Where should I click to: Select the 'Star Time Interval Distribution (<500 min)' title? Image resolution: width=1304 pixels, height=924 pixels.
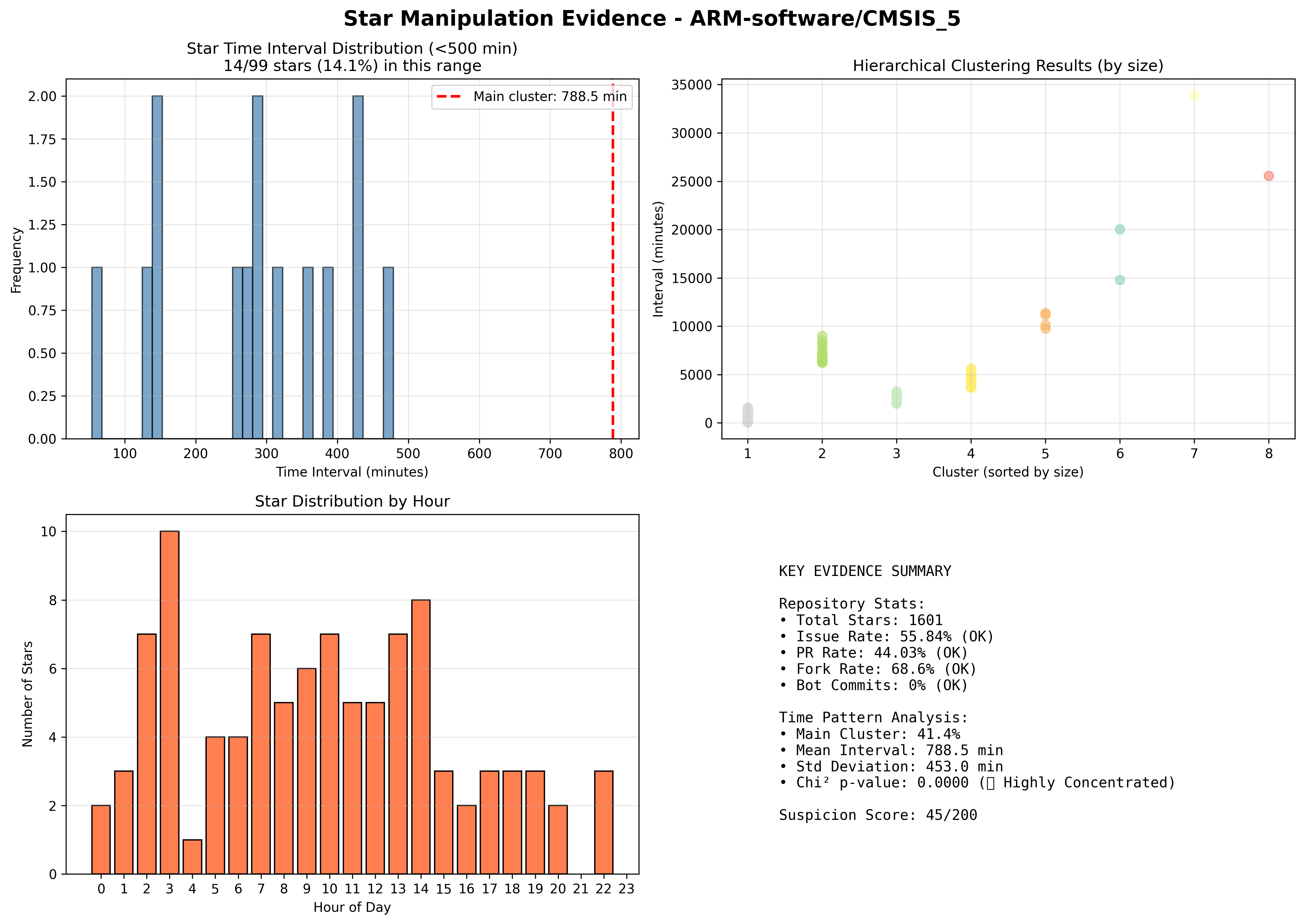pyautogui.click(x=352, y=48)
